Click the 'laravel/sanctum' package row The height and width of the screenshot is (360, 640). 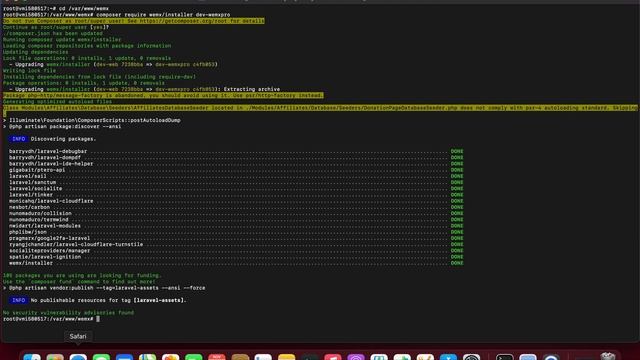236,182
